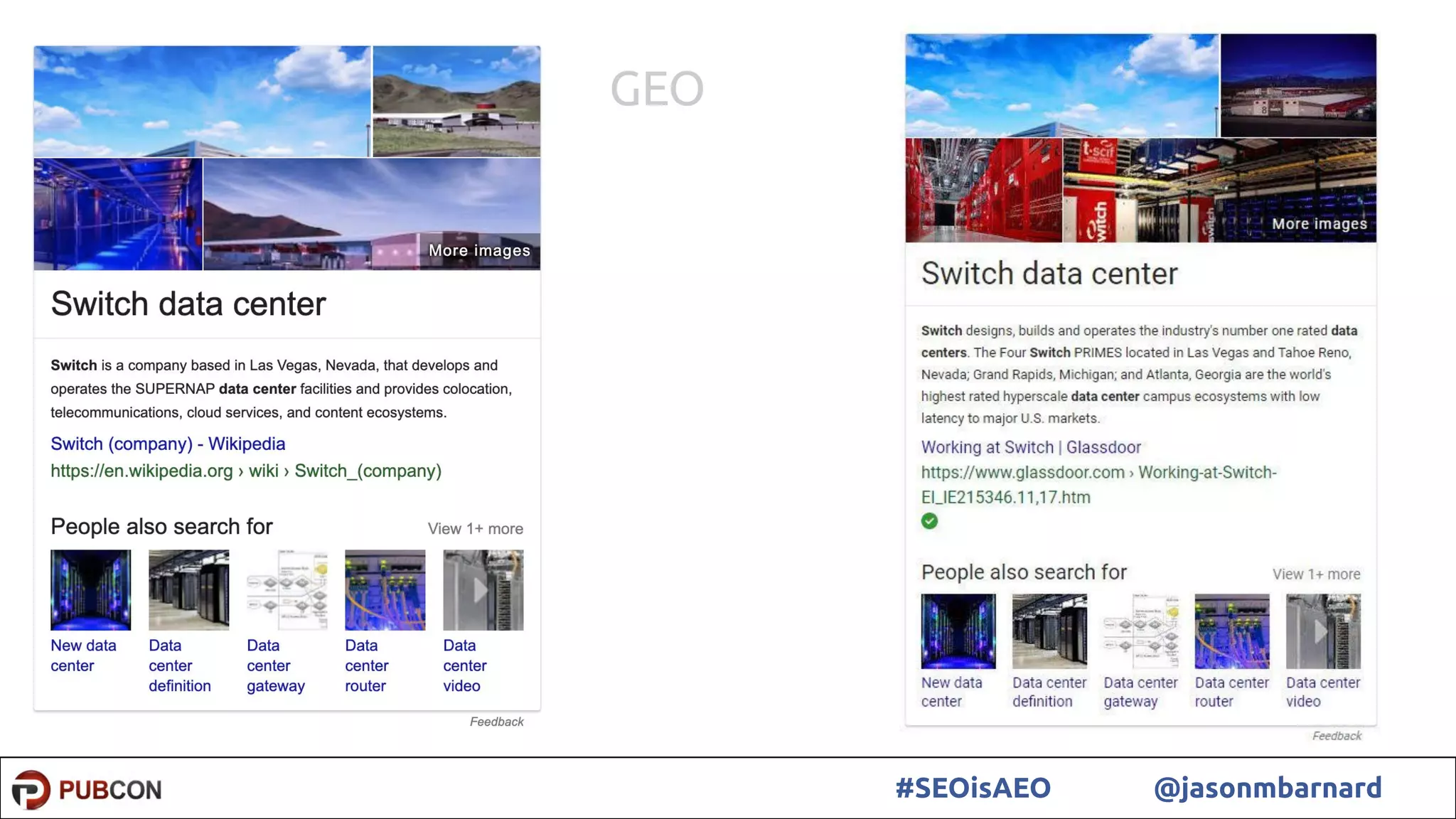Click red server room image in right panel

[x=983, y=190]
